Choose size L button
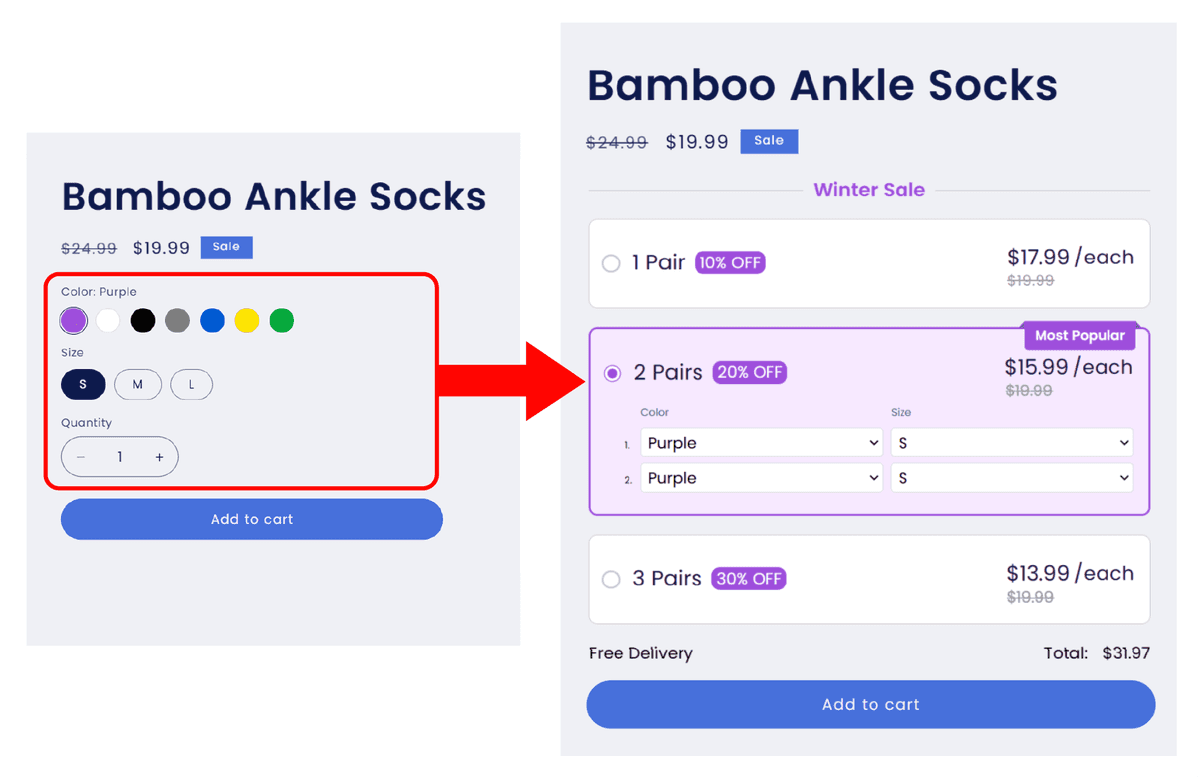 tap(191, 384)
